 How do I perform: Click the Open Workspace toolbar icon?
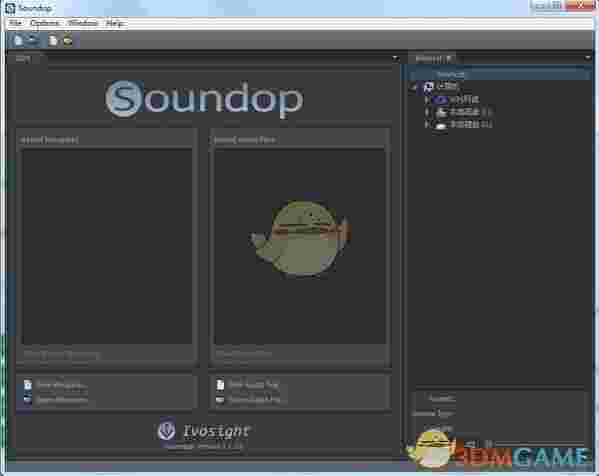tap(33, 39)
